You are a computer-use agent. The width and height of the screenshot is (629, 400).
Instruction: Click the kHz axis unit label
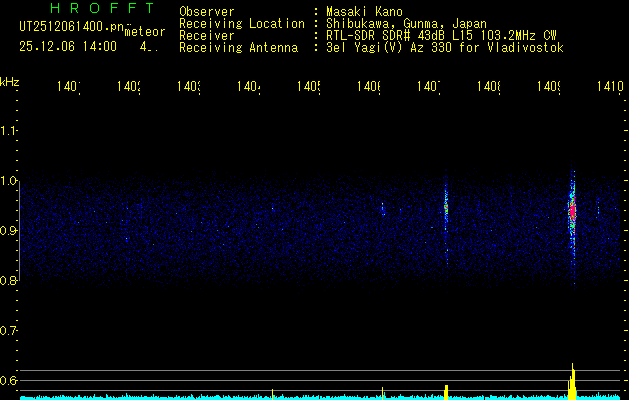(10, 80)
